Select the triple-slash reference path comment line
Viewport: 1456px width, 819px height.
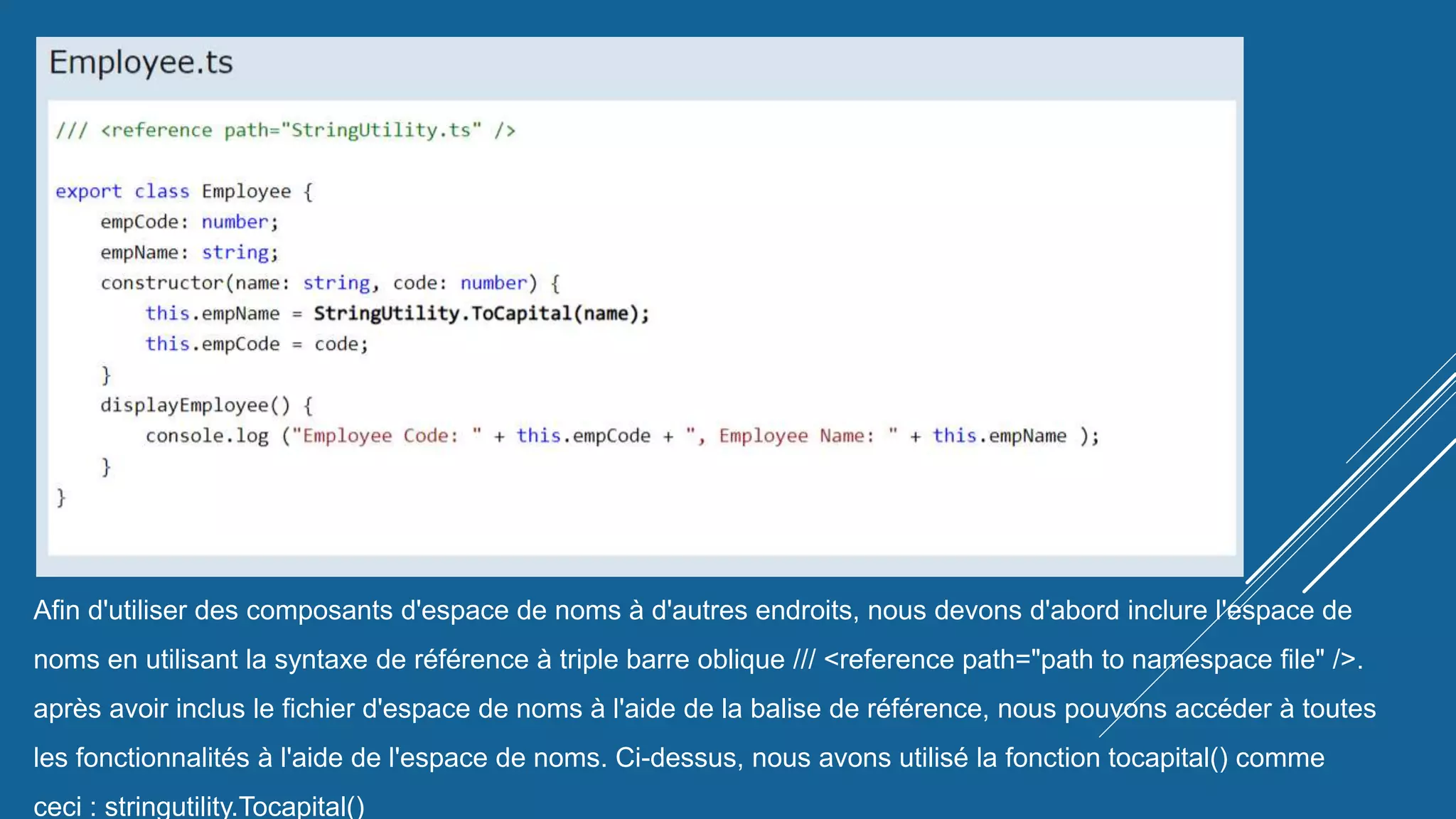pyautogui.click(x=286, y=130)
